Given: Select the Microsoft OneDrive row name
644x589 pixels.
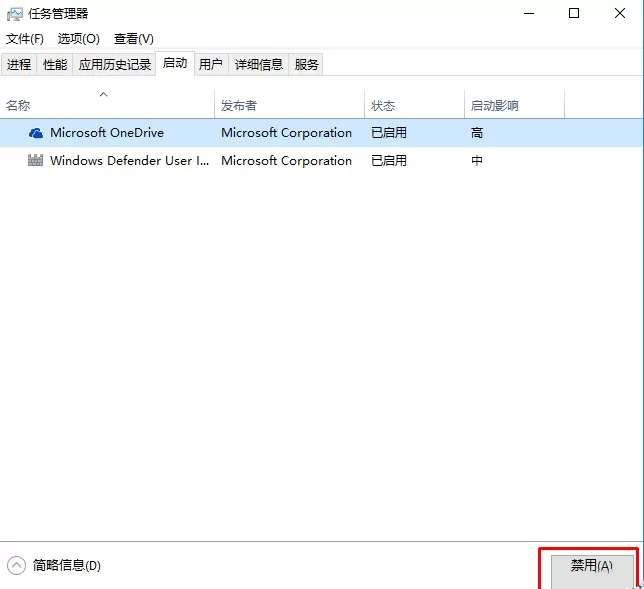Looking at the screenshot, I should 107,133.
